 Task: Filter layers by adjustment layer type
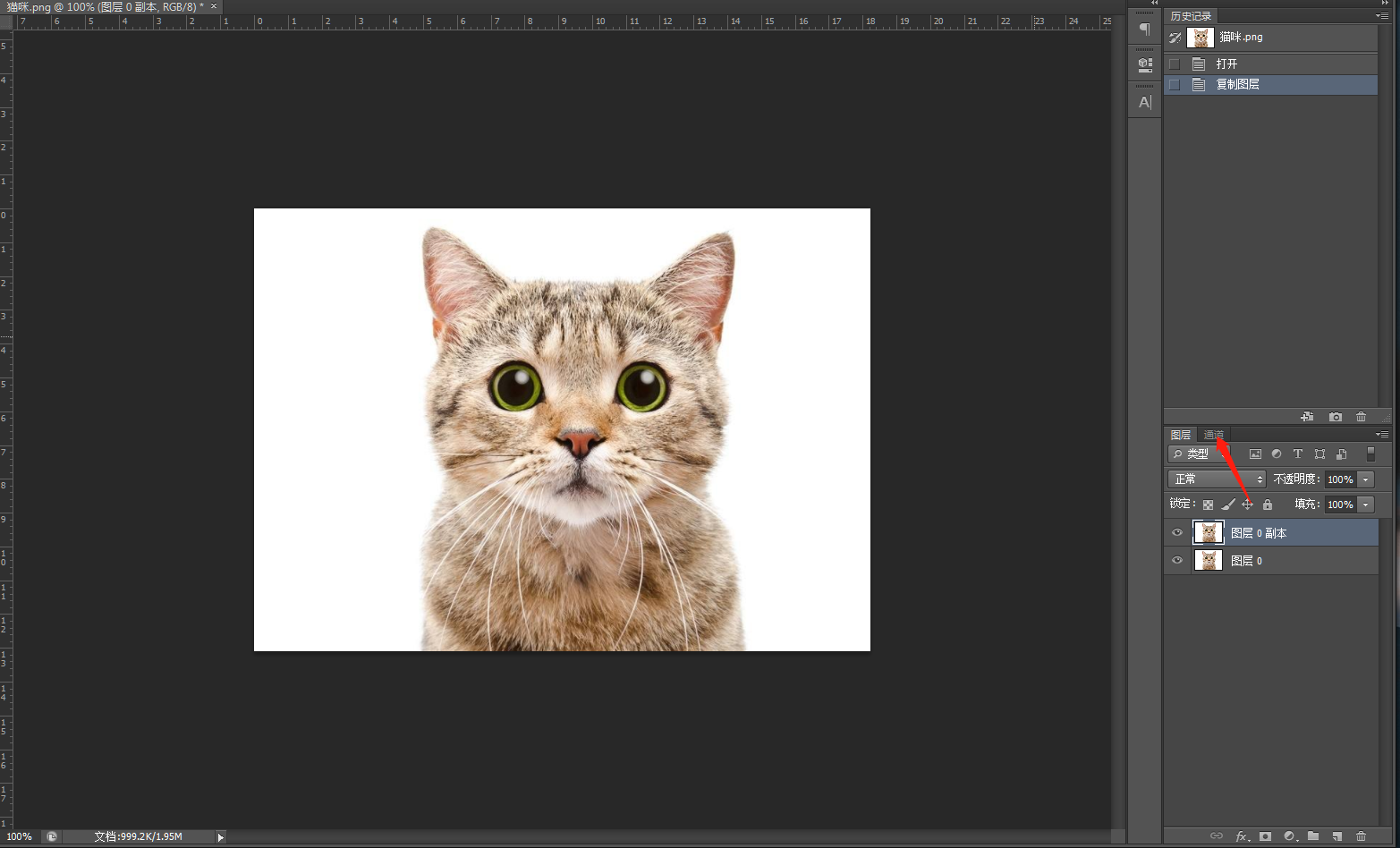[x=1277, y=454]
